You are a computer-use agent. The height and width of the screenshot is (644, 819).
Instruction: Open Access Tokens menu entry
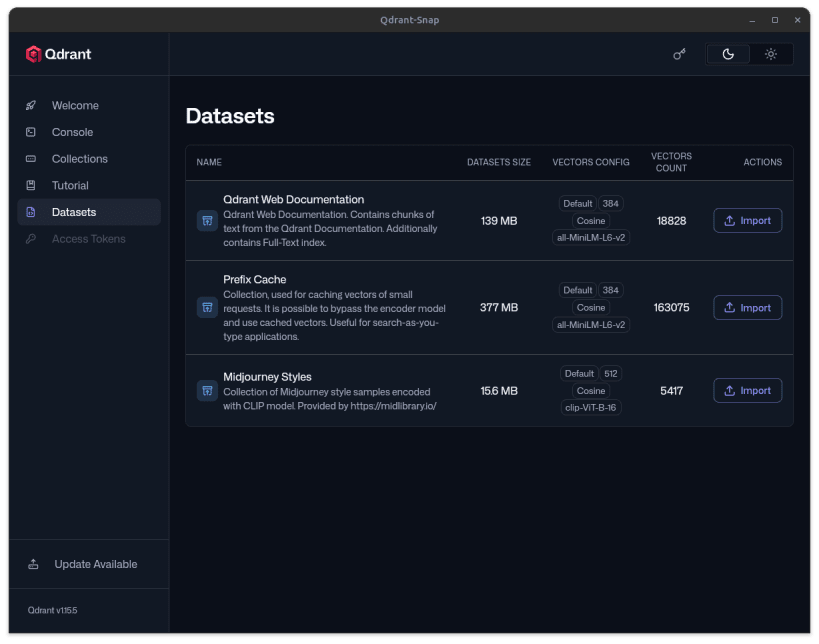click(89, 239)
